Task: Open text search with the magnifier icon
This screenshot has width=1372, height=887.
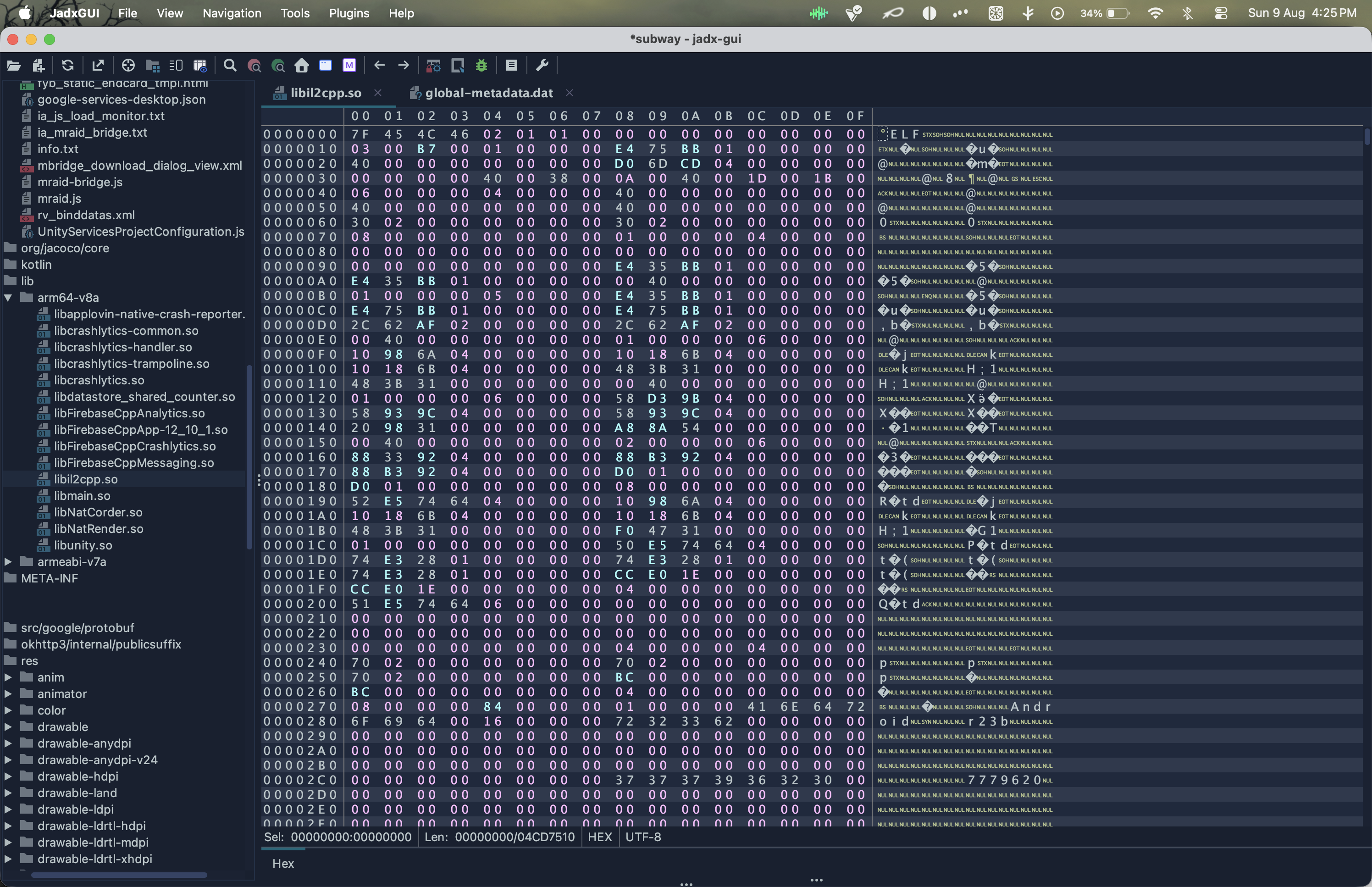Action: [x=230, y=65]
